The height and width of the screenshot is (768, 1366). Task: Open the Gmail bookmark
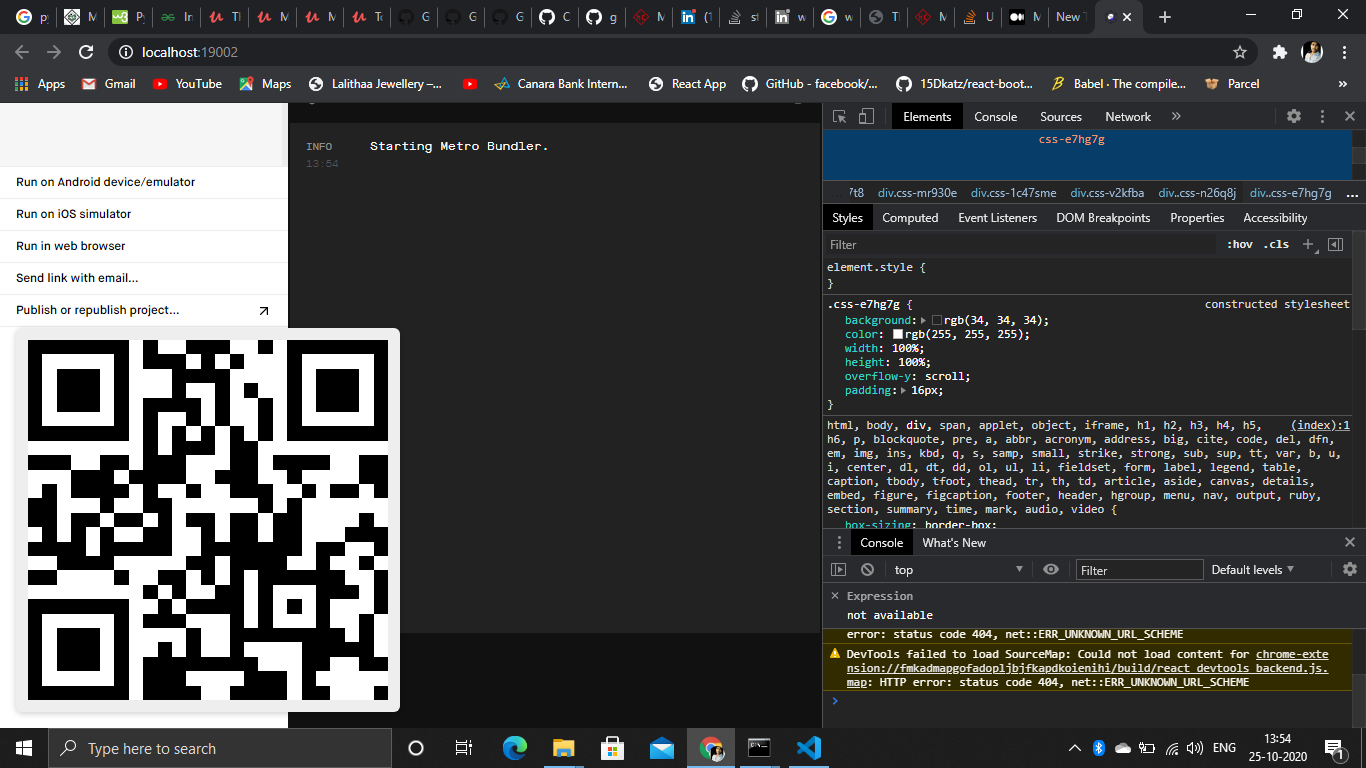(108, 84)
